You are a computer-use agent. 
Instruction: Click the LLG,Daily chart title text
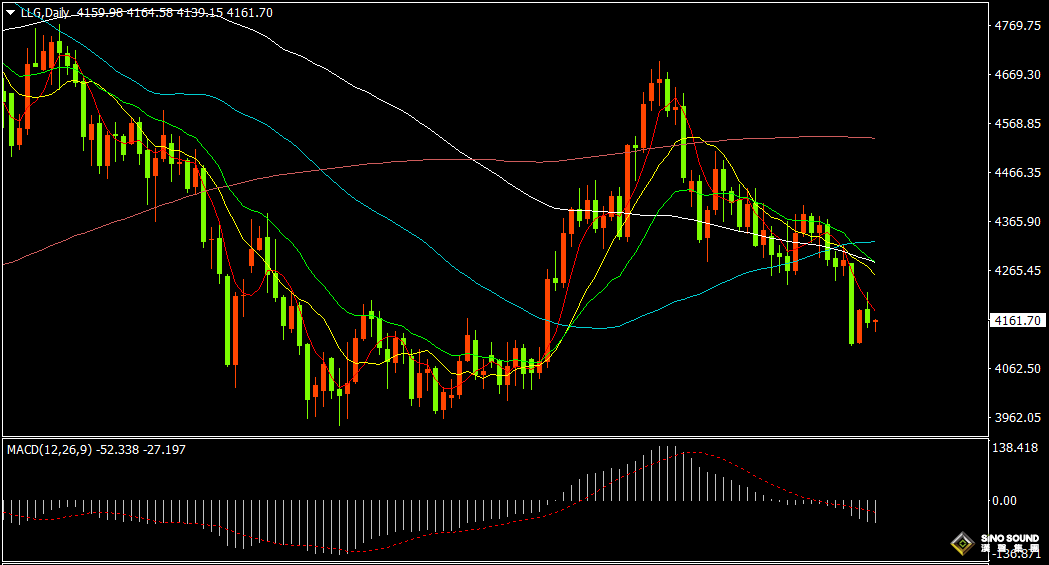point(45,13)
